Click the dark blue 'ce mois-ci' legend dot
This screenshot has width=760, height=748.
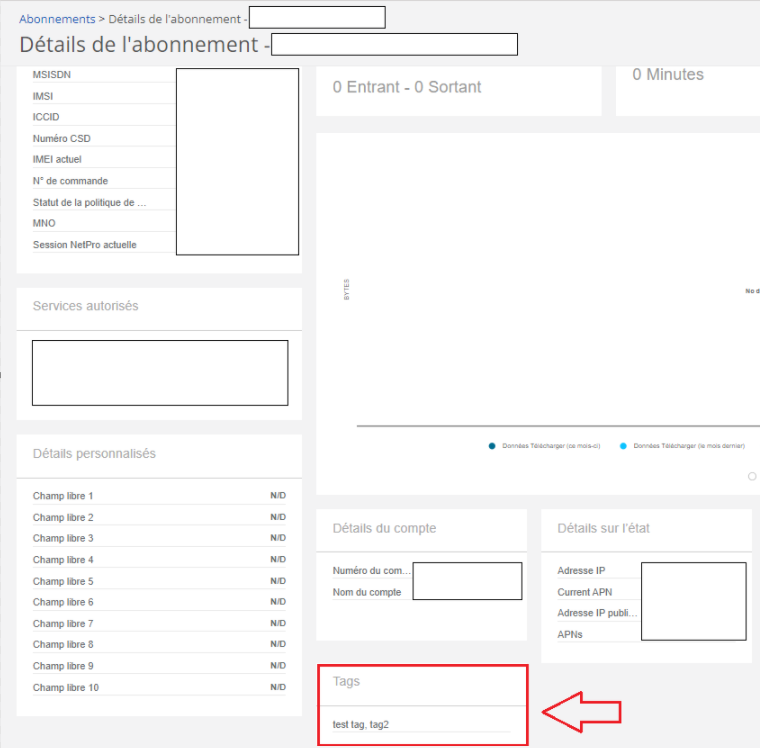point(492,446)
